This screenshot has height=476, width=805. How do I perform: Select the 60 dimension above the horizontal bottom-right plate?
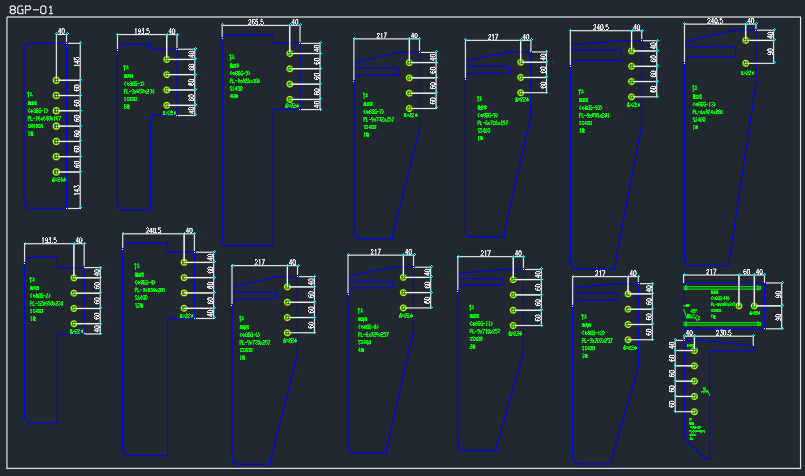pos(745,272)
